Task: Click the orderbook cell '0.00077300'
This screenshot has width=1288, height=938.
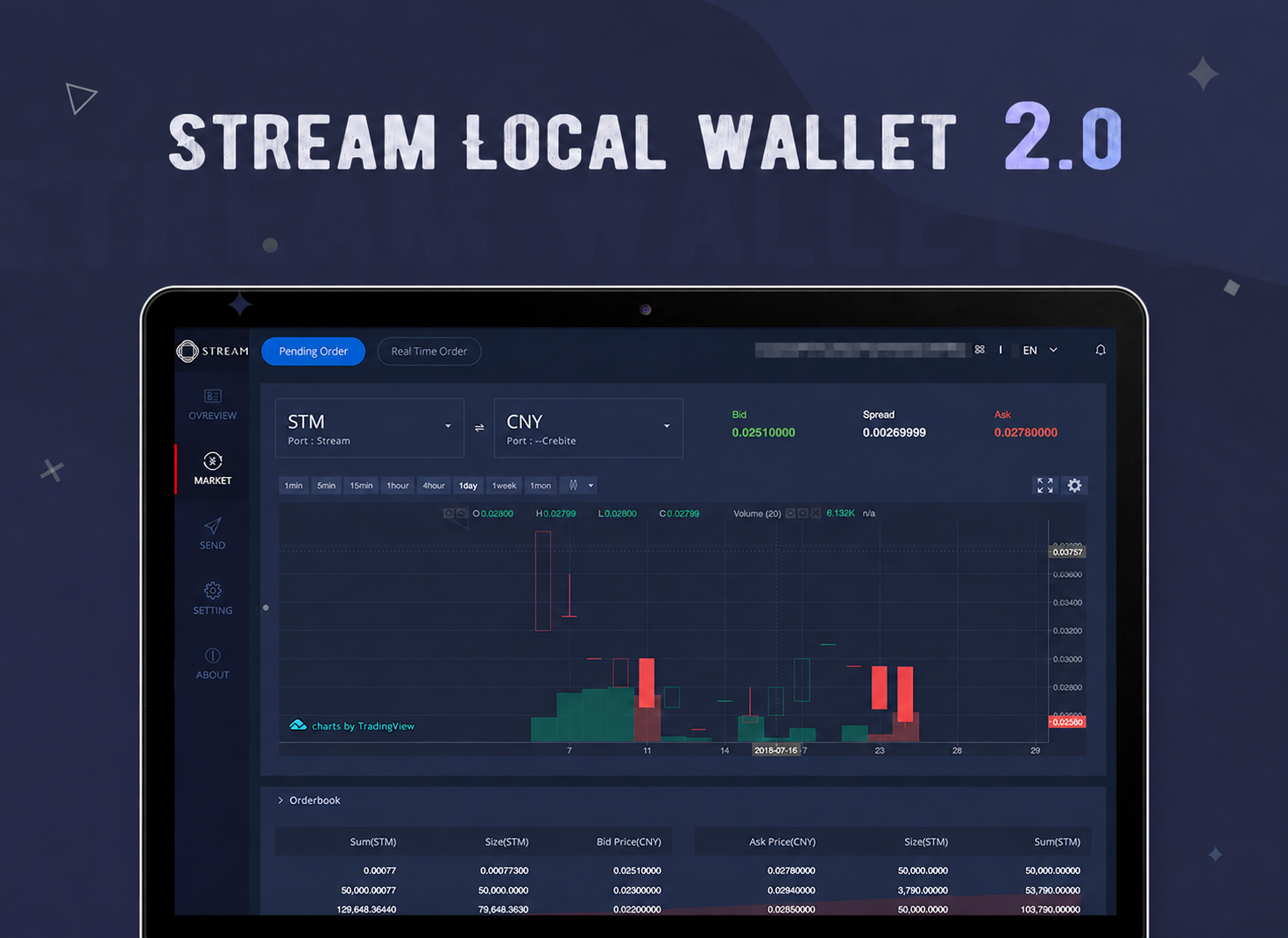Action: click(504, 870)
